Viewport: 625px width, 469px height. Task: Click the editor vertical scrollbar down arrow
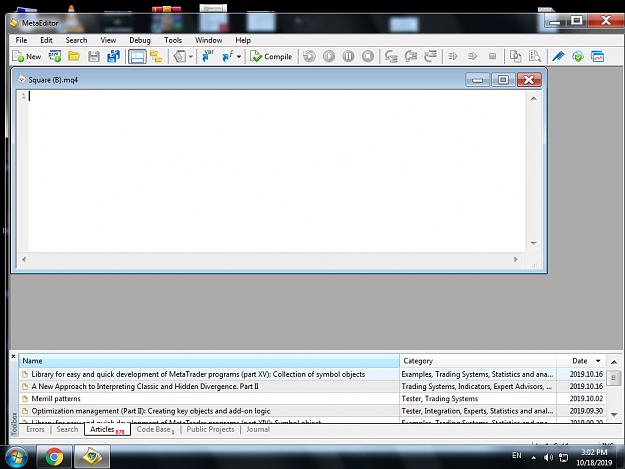(534, 243)
